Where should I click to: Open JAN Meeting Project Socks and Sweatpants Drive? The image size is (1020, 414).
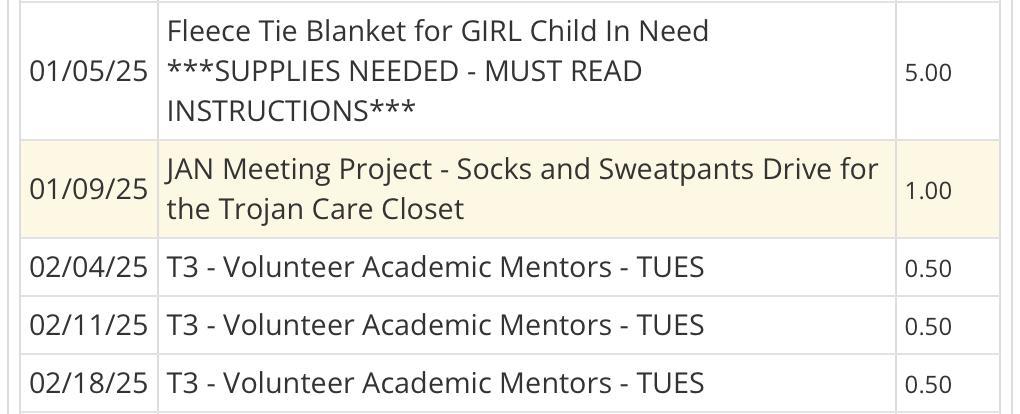(x=522, y=169)
